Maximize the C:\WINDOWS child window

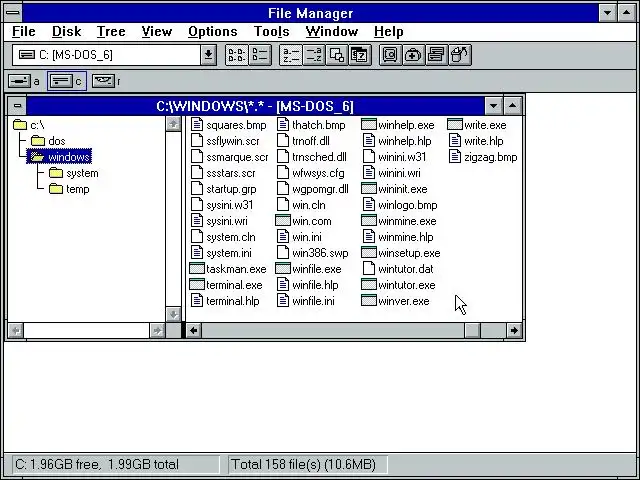(x=512, y=106)
